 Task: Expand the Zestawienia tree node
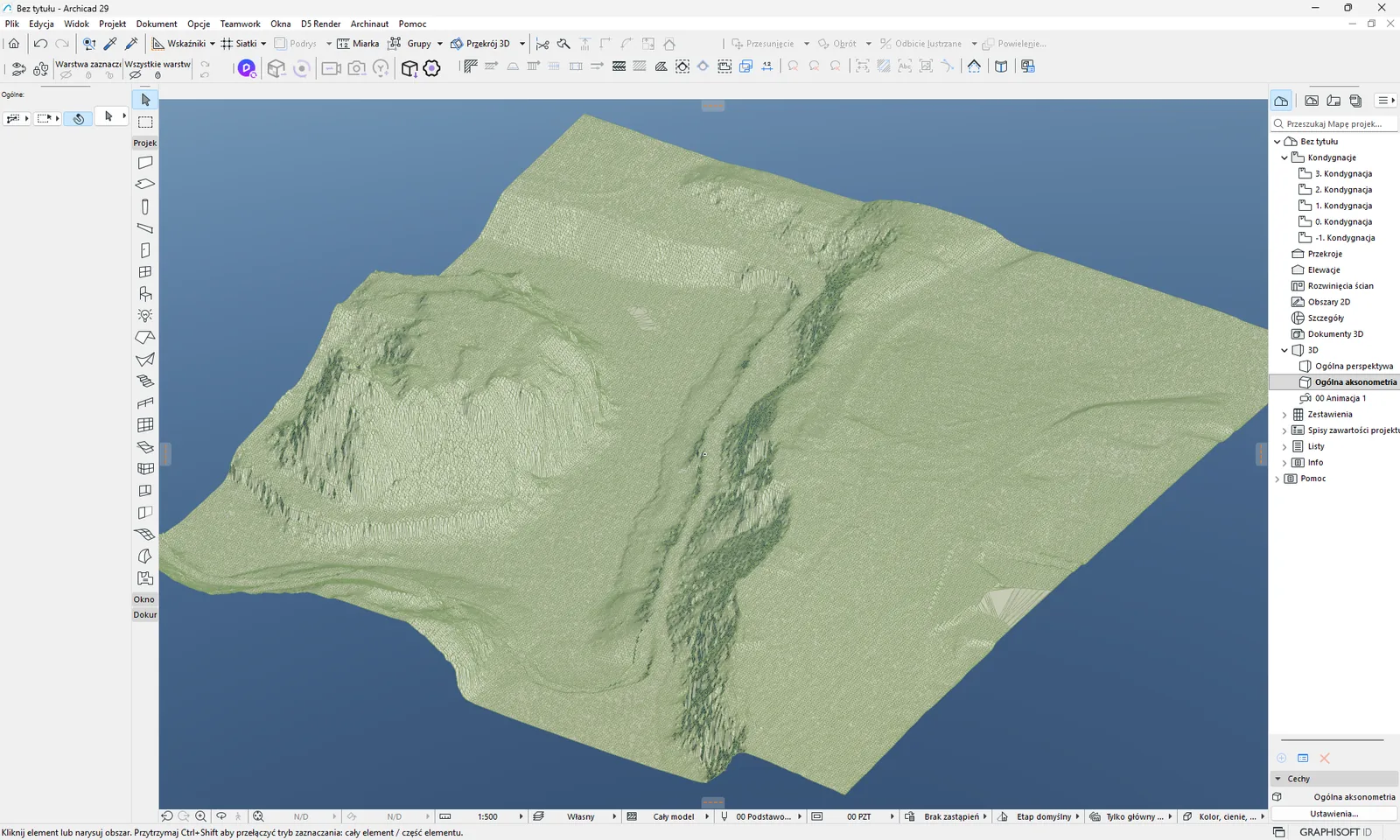[1284, 415]
